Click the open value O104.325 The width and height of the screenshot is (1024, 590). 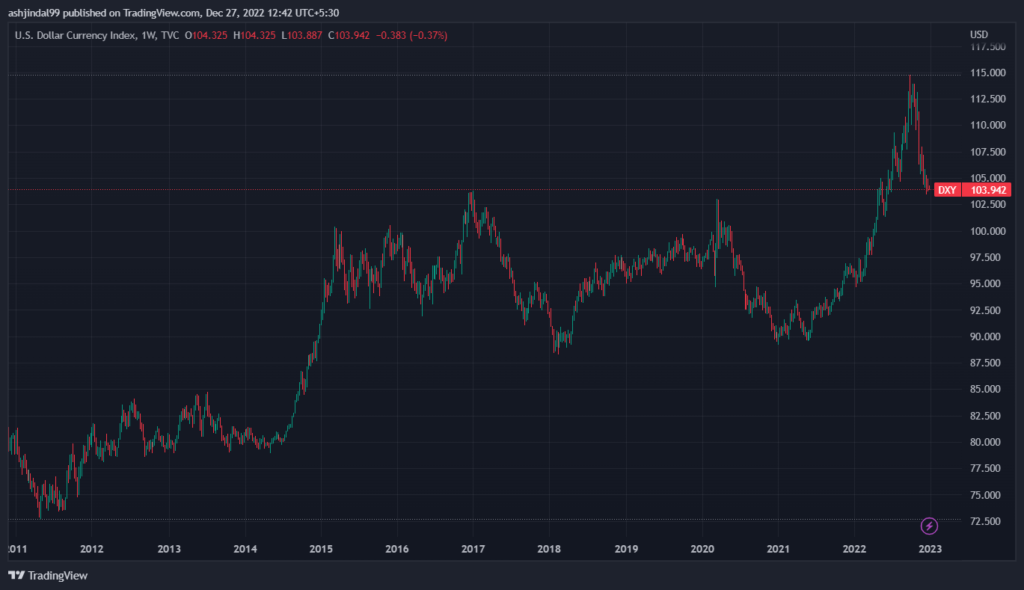206,35
